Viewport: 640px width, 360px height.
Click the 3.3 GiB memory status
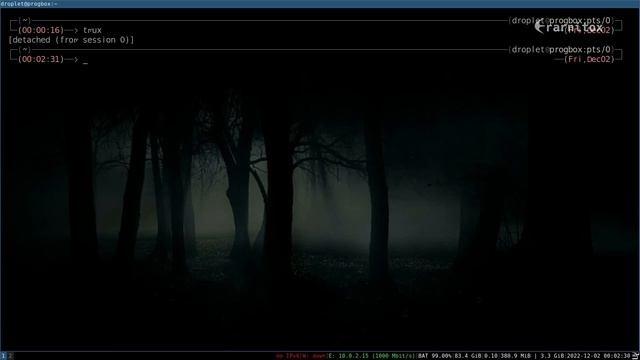pyautogui.click(x=552, y=356)
